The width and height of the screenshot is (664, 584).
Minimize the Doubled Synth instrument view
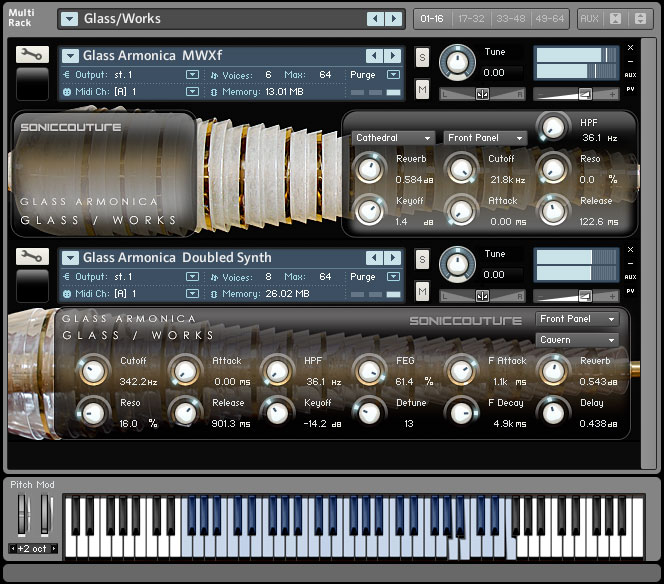coord(631,263)
